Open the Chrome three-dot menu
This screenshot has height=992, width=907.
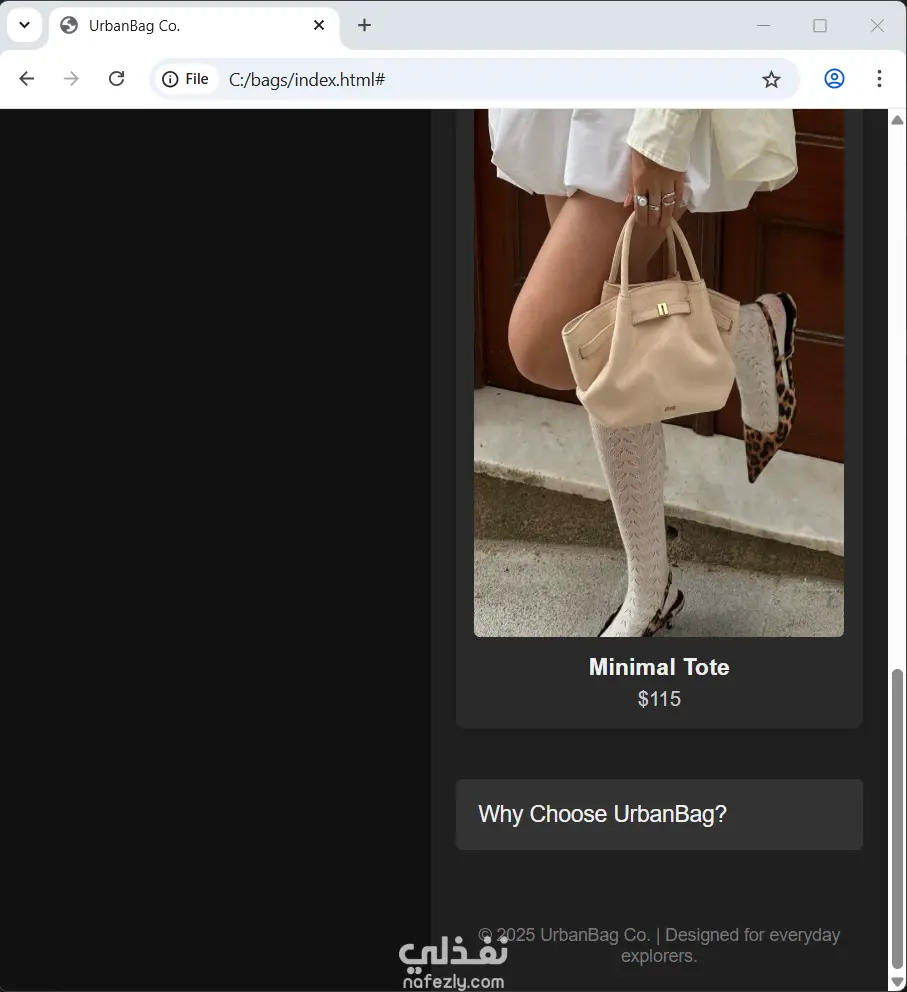[x=879, y=79]
